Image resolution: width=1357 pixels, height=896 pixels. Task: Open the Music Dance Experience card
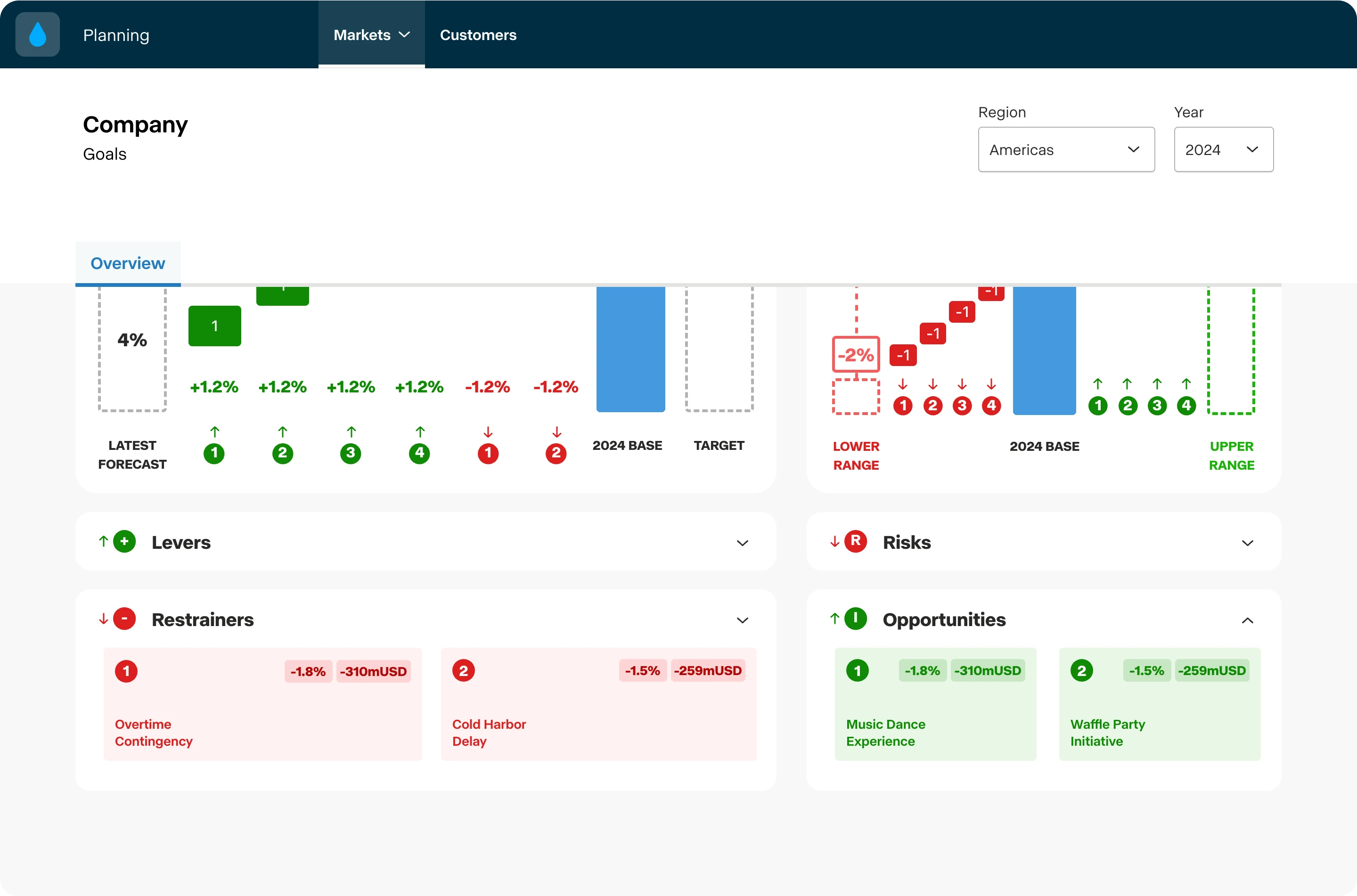[x=935, y=704]
